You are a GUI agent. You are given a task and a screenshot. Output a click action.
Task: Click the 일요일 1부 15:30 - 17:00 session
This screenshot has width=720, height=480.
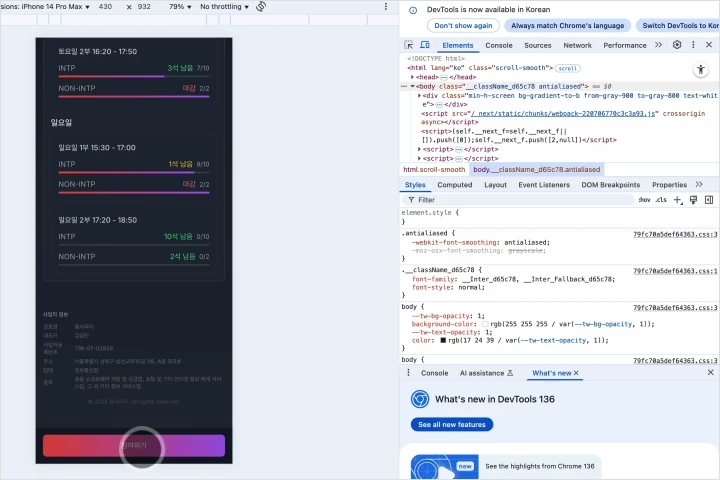[97, 147]
